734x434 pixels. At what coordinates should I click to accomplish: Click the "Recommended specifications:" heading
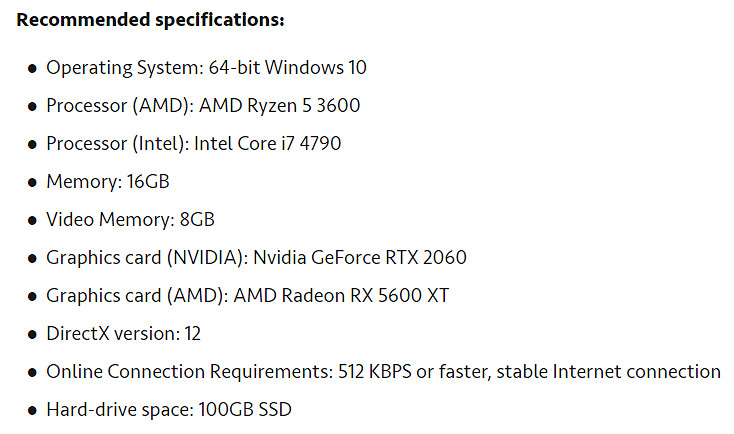point(150,20)
